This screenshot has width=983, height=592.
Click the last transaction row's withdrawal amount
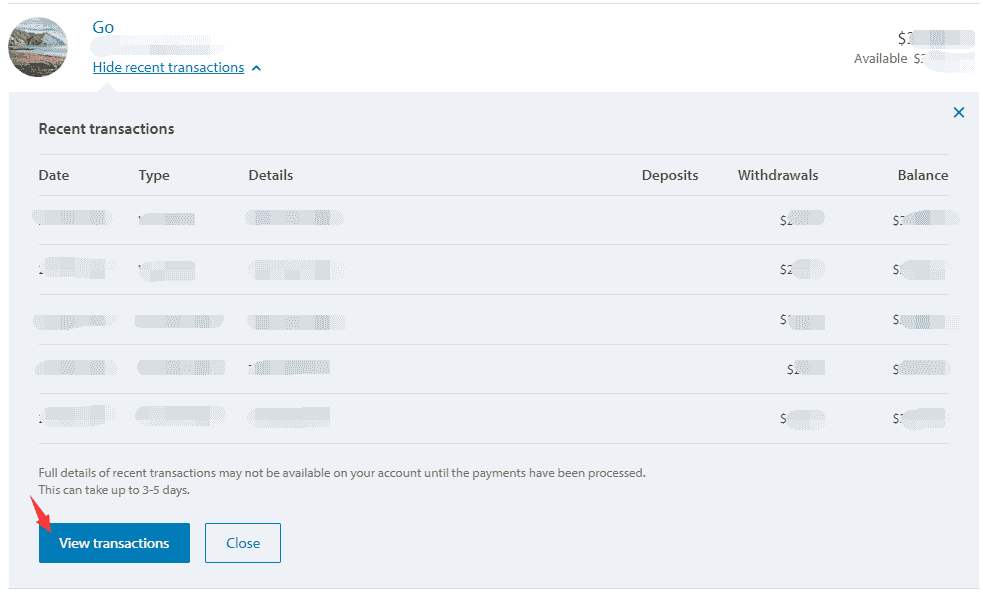pyautogui.click(x=802, y=418)
